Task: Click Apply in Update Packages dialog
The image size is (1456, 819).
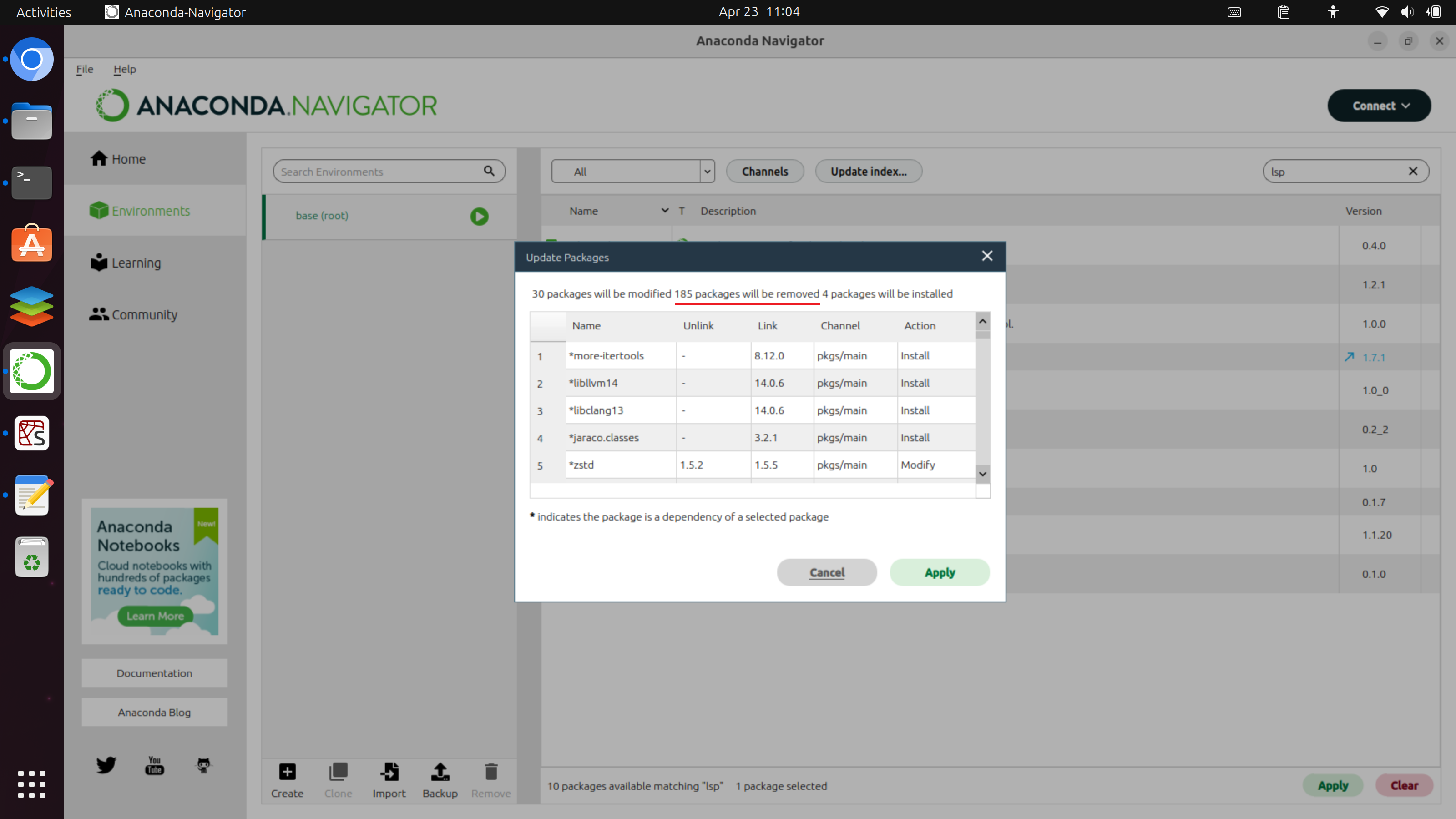Action: [940, 572]
